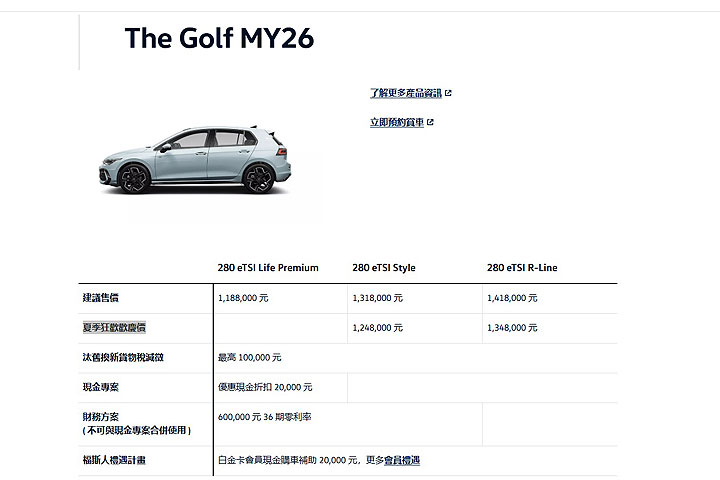Click the 1,188,000 元 price cell
Image resolution: width=720 pixels, height=480 pixels.
click(243, 298)
